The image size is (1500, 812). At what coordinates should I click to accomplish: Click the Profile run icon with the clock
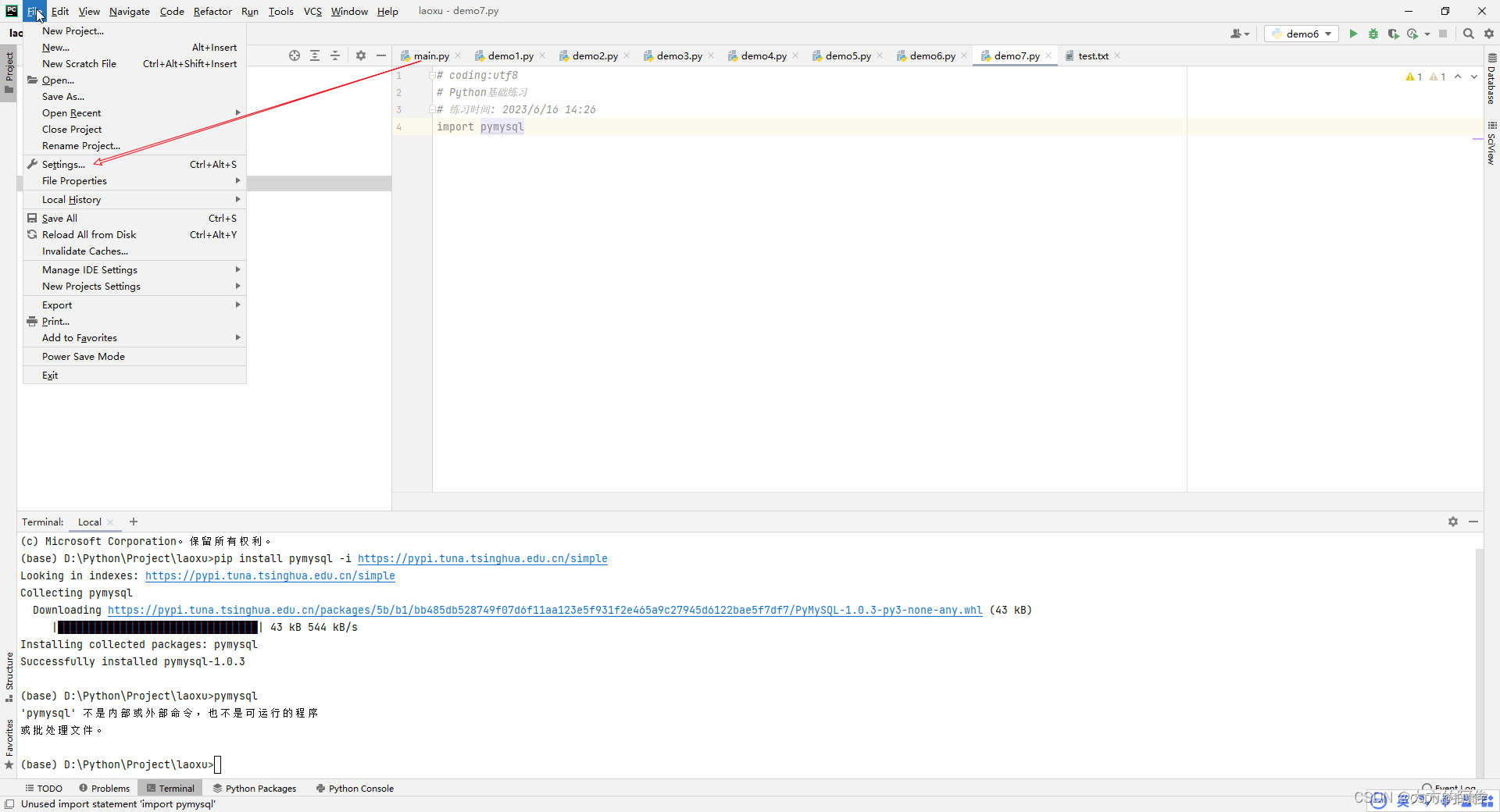pyautogui.click(x=1412, y=34)
